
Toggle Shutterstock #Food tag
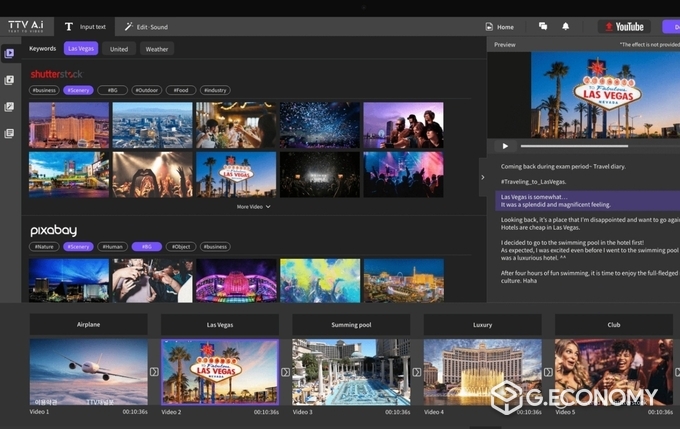pyautogui.click(x=181, y=90)
